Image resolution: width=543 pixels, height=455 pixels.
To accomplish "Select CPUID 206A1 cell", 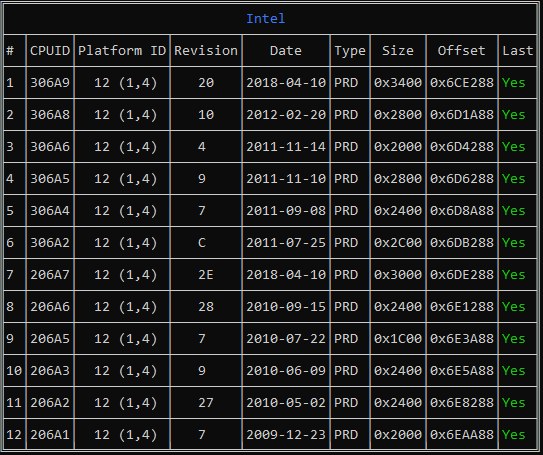I will tap(50, 435).
